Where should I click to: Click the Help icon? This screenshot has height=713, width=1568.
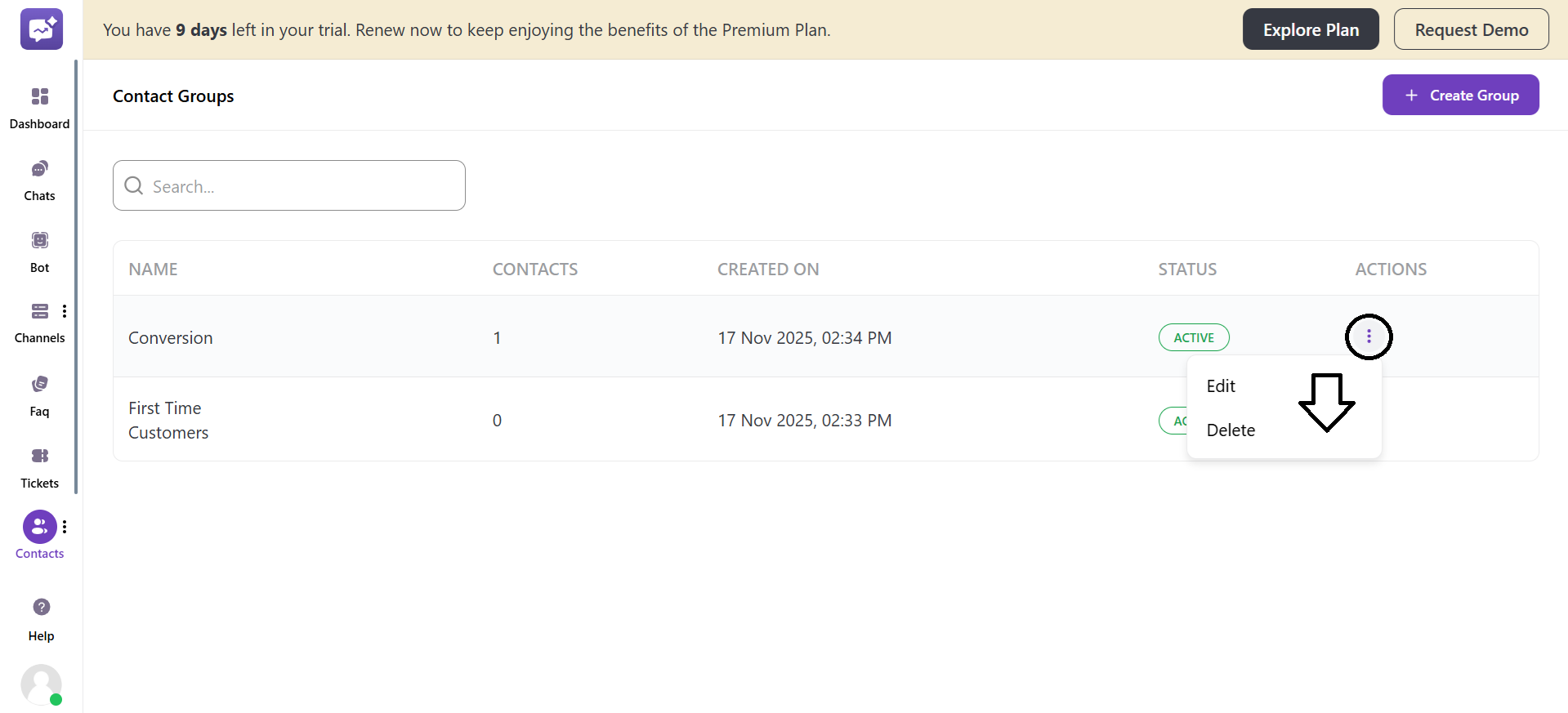[x=41, y=607]
